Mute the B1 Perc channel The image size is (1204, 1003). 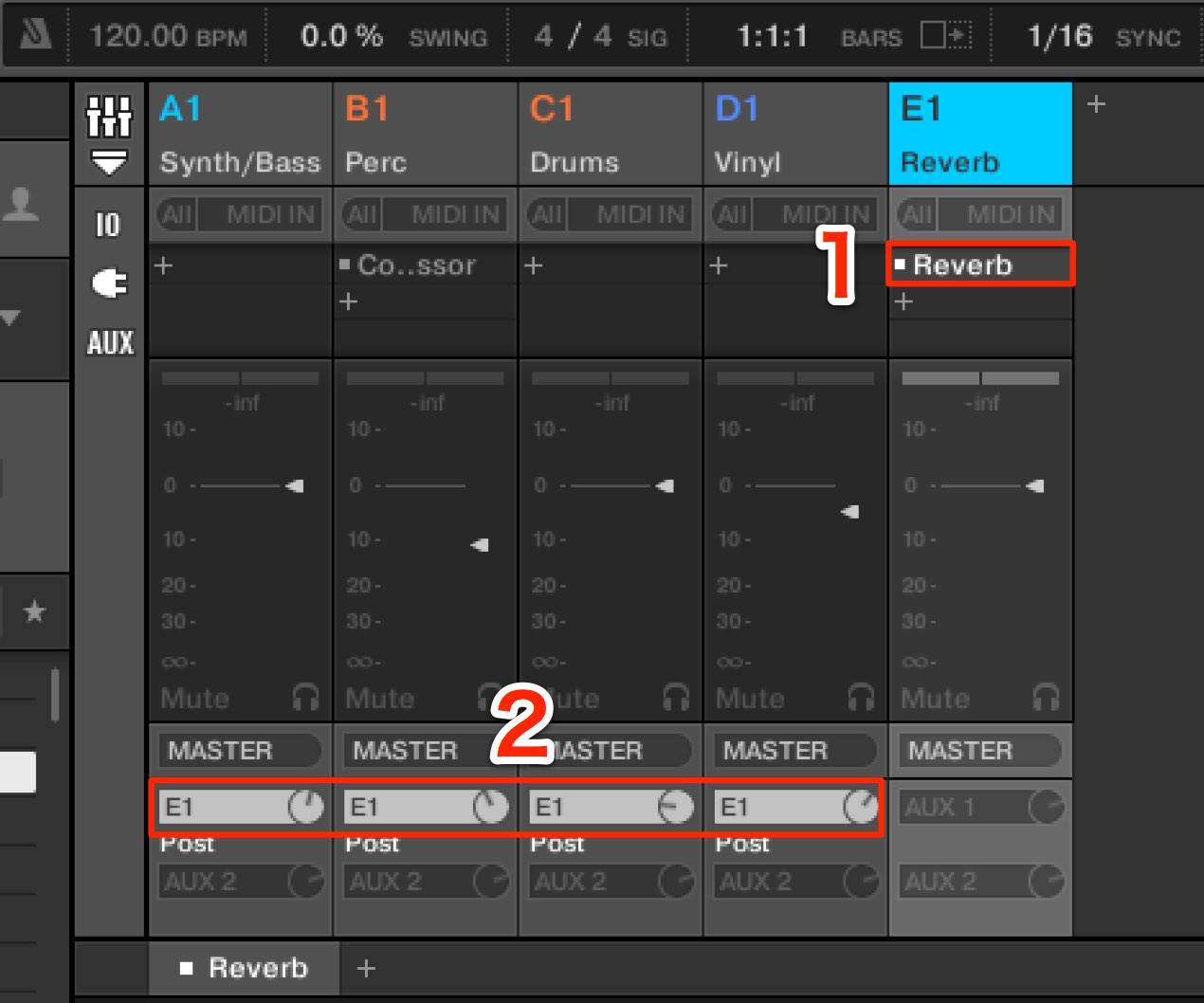click(x=379, y=699)
